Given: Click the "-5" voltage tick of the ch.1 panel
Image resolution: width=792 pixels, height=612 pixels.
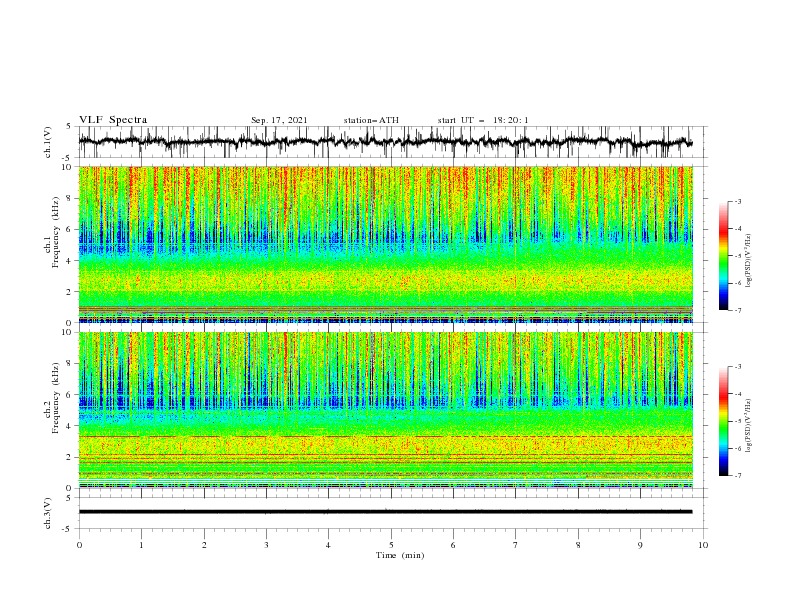Looking at the screenshot, I should click(x=68, y=158).
